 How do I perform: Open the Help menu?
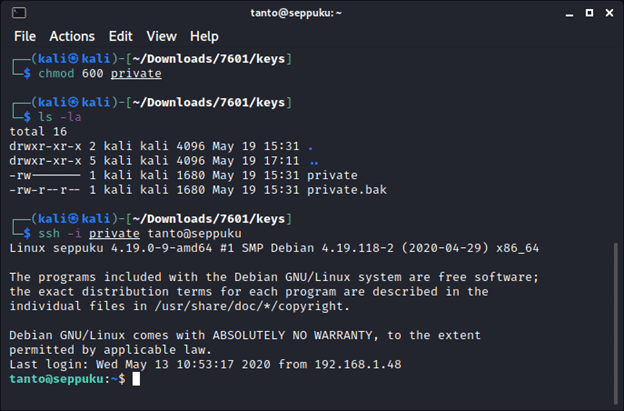click(203, 36)
